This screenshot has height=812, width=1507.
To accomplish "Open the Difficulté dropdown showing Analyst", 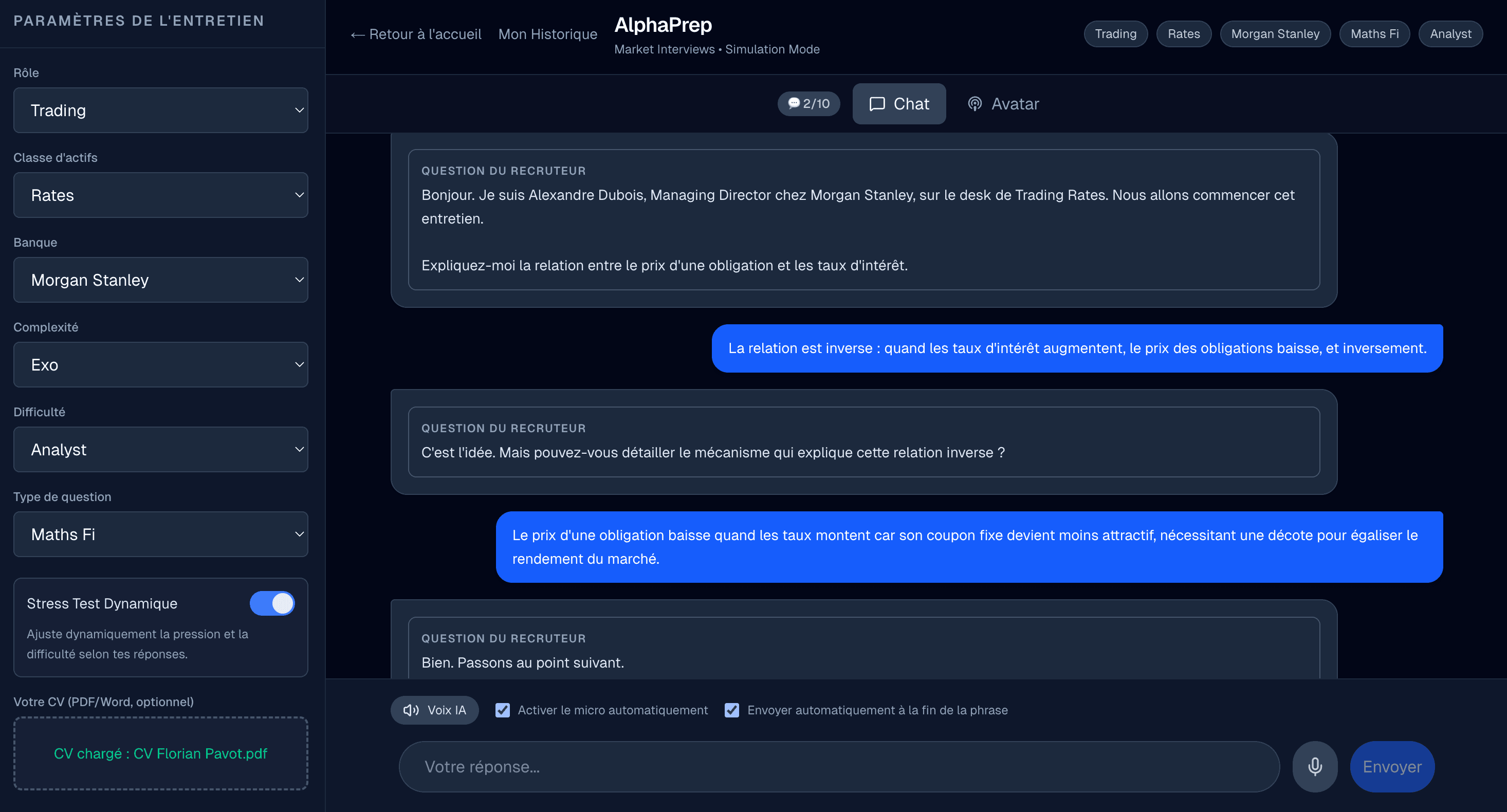I will [x=160, y=449].
